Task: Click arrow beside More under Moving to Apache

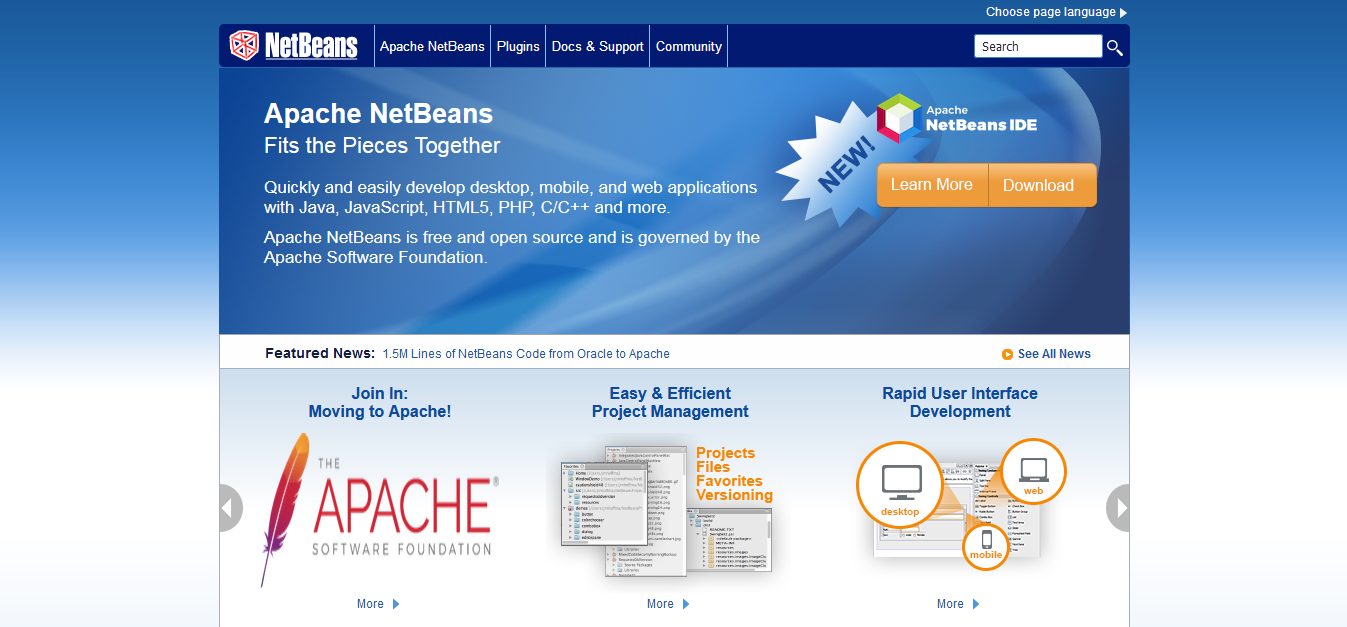Action: point(396,604)
